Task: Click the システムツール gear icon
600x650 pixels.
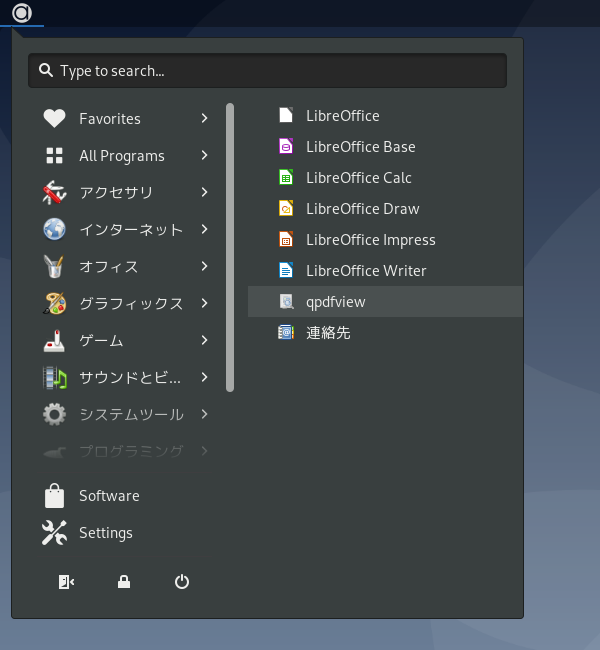Action: pyautogui.click(x=54, y=414)
